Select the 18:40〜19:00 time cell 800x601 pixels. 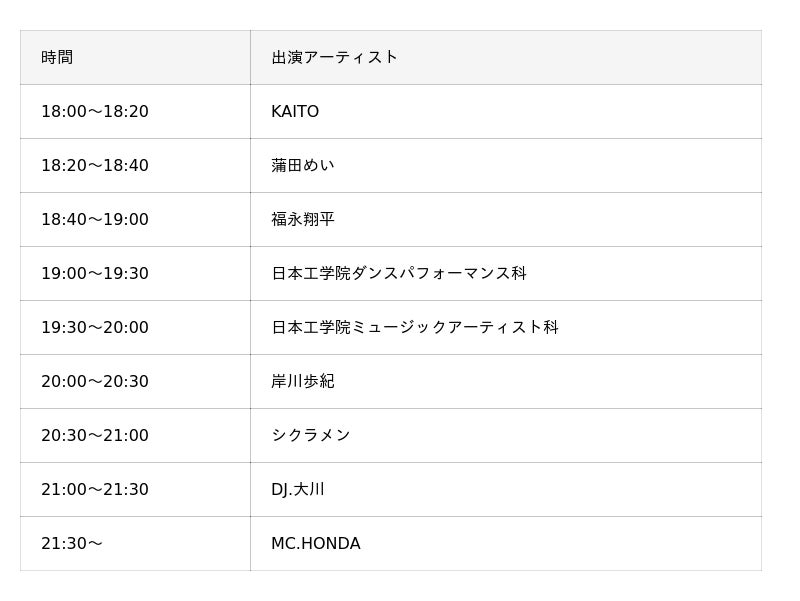pyautogui.click(x=95, y=219)
